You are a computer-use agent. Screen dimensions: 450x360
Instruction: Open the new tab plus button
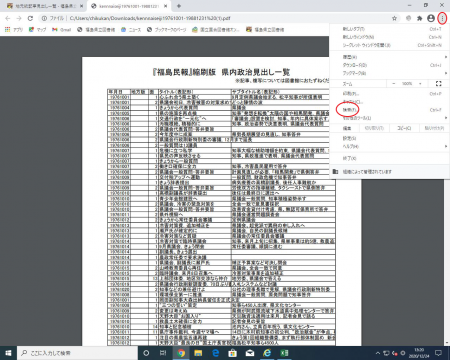(x=179, y=6)
